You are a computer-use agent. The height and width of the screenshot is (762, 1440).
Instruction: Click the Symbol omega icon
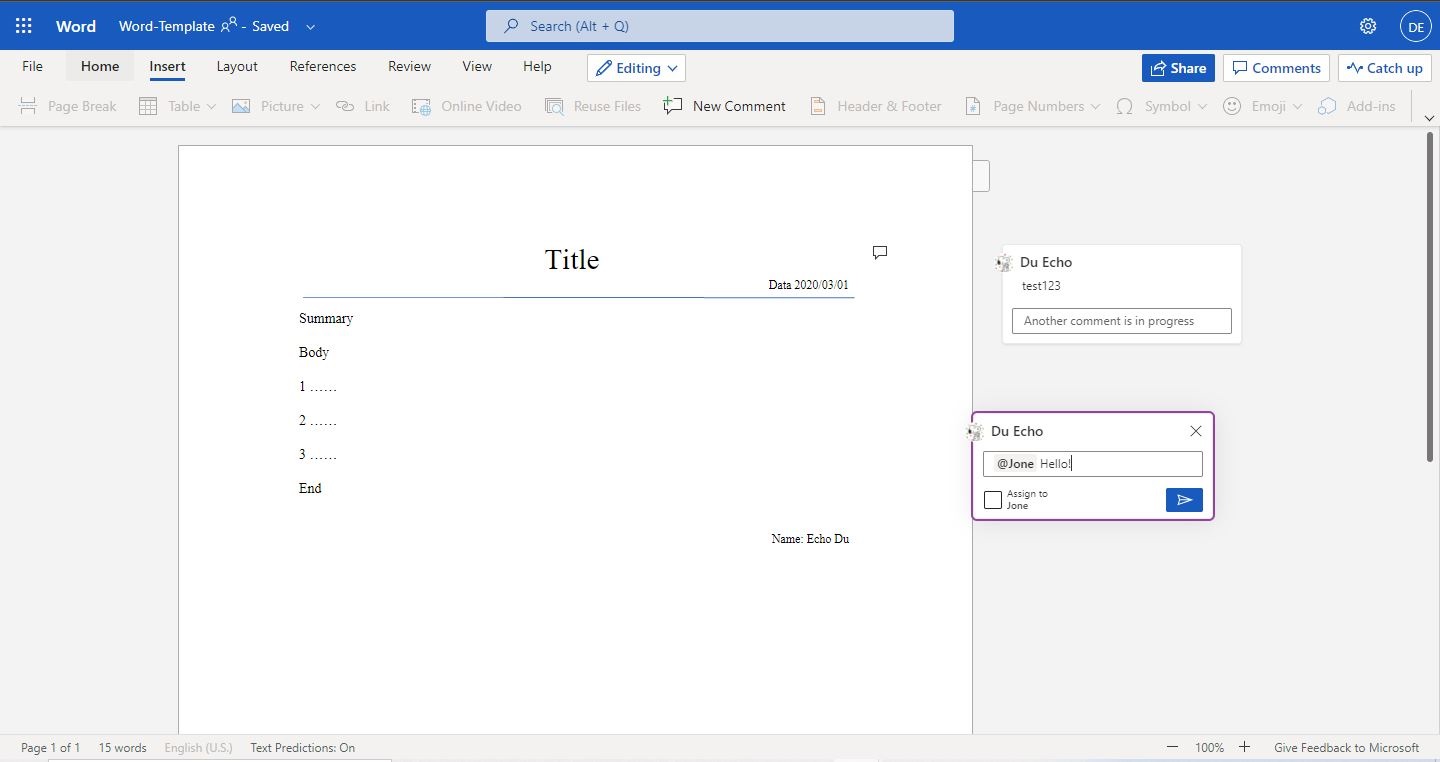pos(1125,106)
